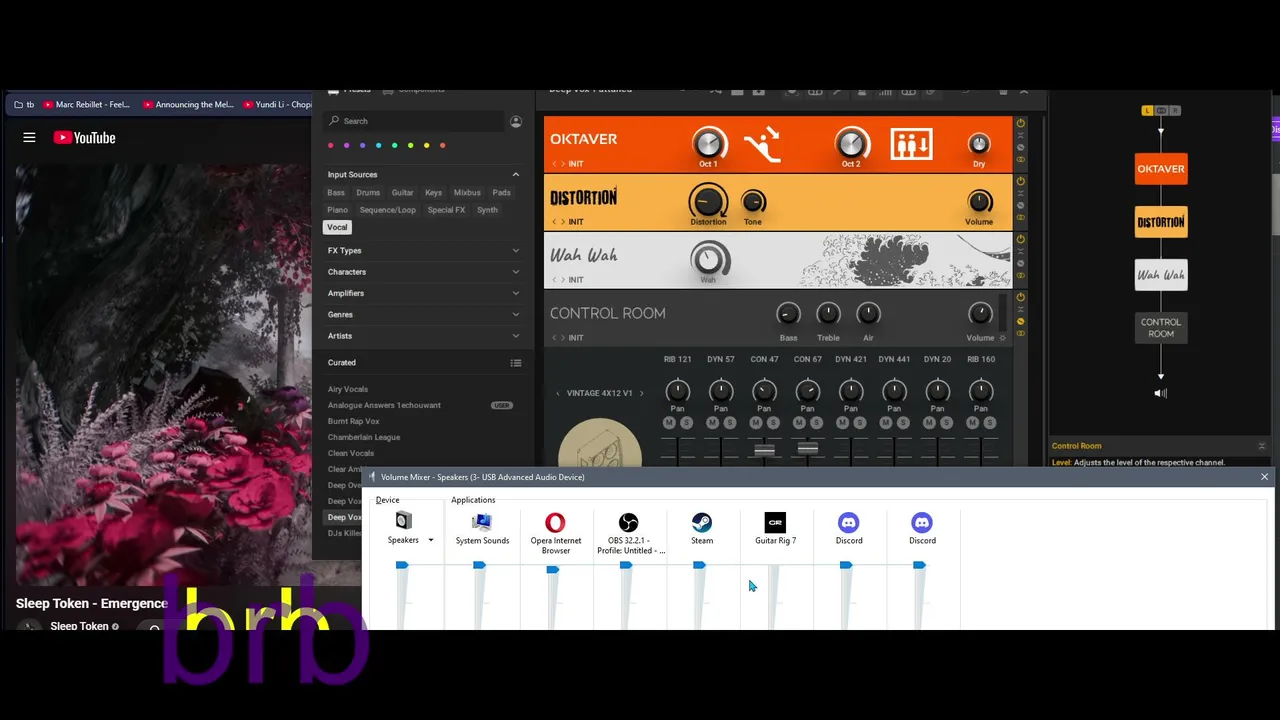Select the Distortion block in signal chain
1280x720 pixels.
pyautogui.click(x=1161, y=221)
